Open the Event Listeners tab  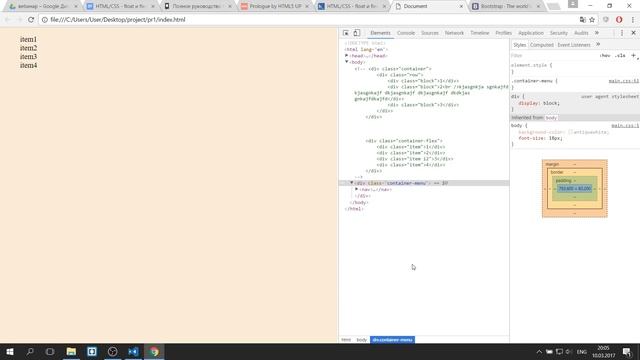coord(574,45)
